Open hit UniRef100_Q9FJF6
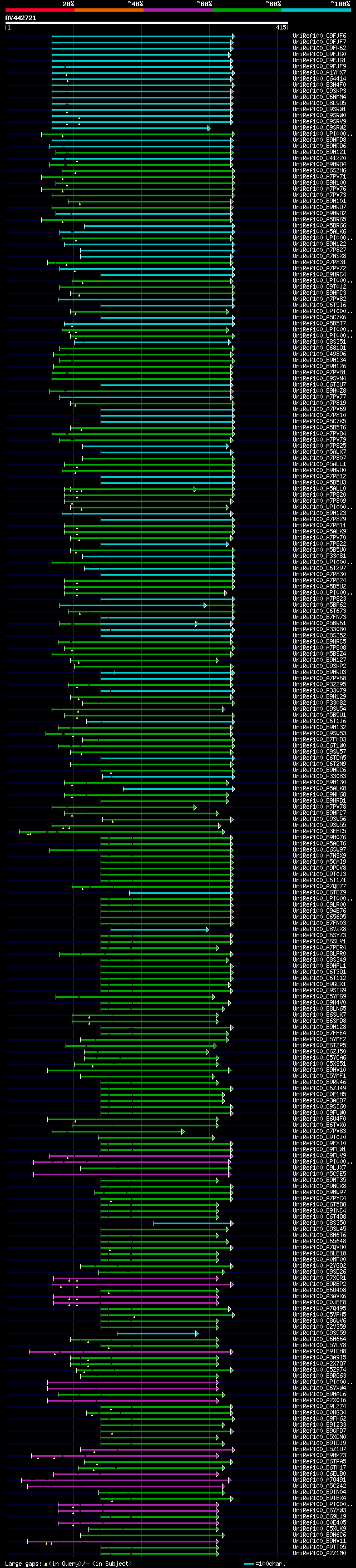 tap(319, 36)
